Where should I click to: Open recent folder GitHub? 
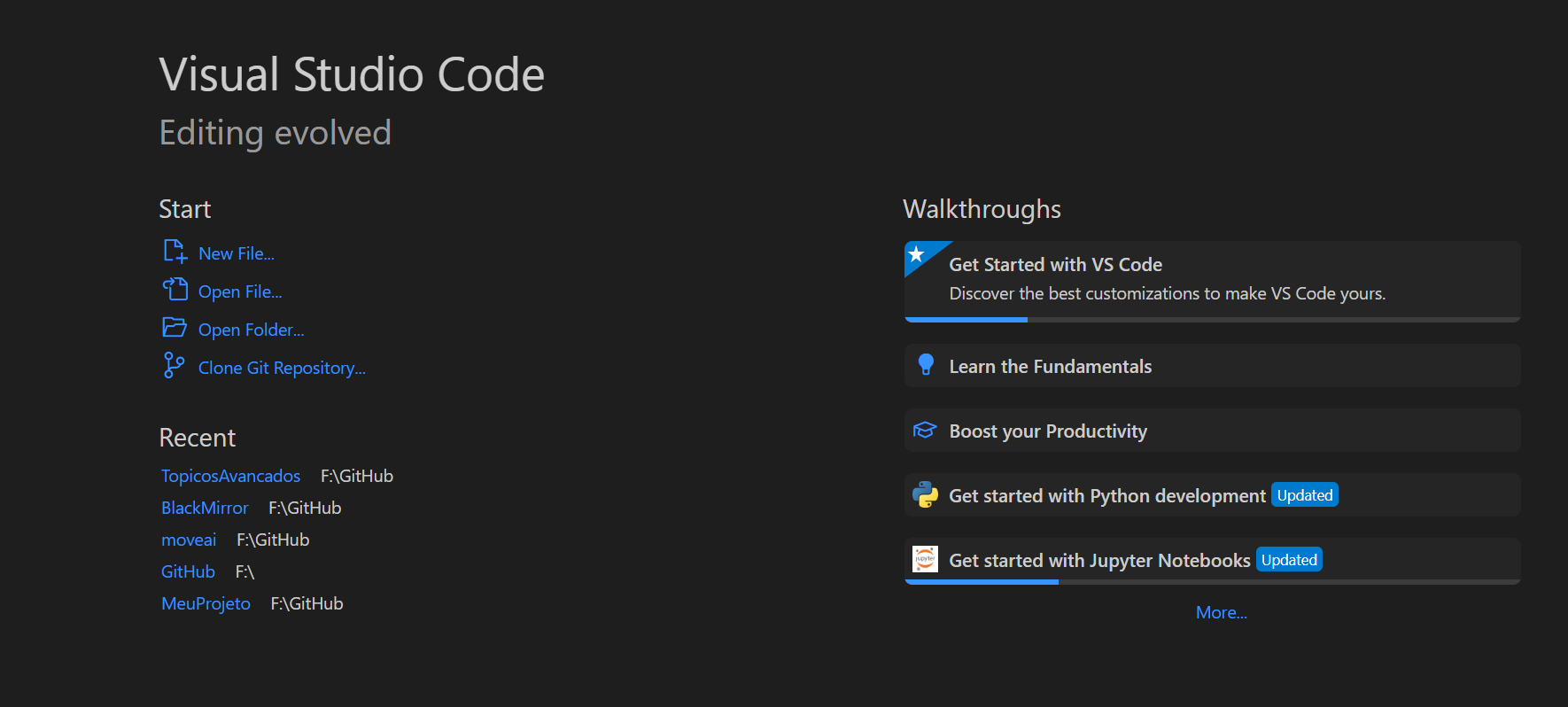click(x=188, y=571)
